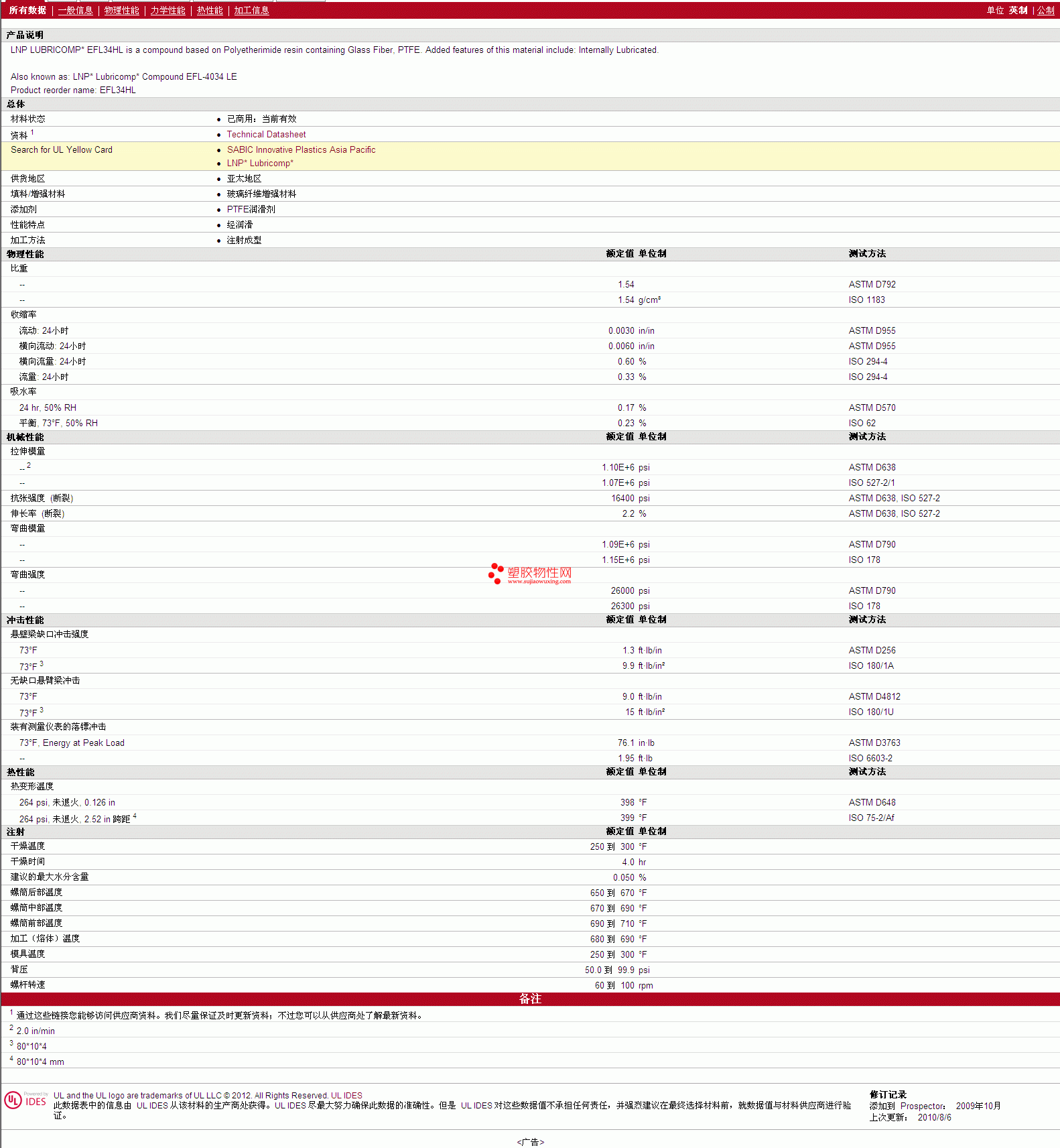1060x1148 pixels.
Task: Click the ISO 1183 test method
Action: click(866, 300)
